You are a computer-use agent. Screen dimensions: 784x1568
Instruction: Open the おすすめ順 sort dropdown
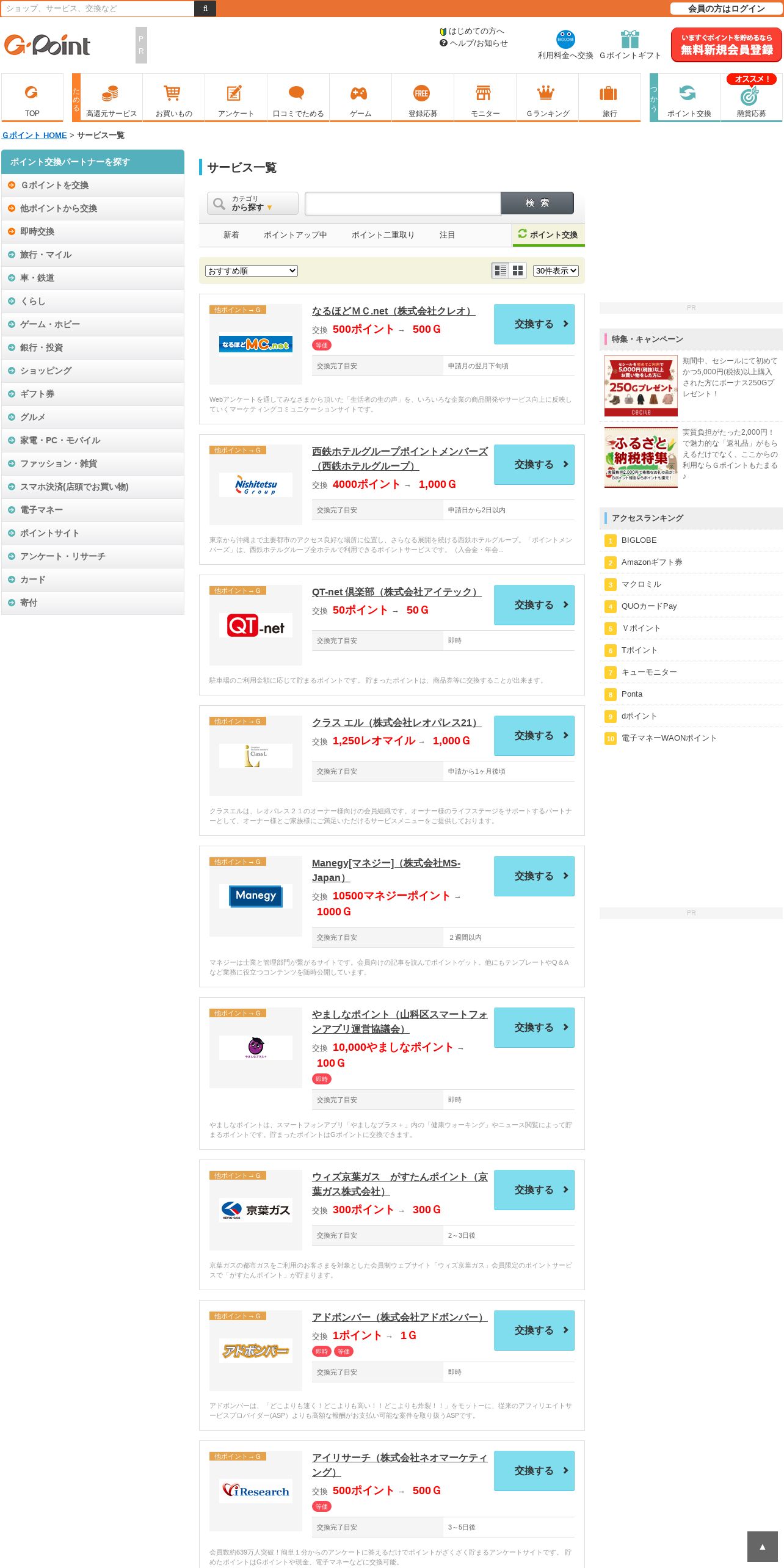[x=252, y=270]
